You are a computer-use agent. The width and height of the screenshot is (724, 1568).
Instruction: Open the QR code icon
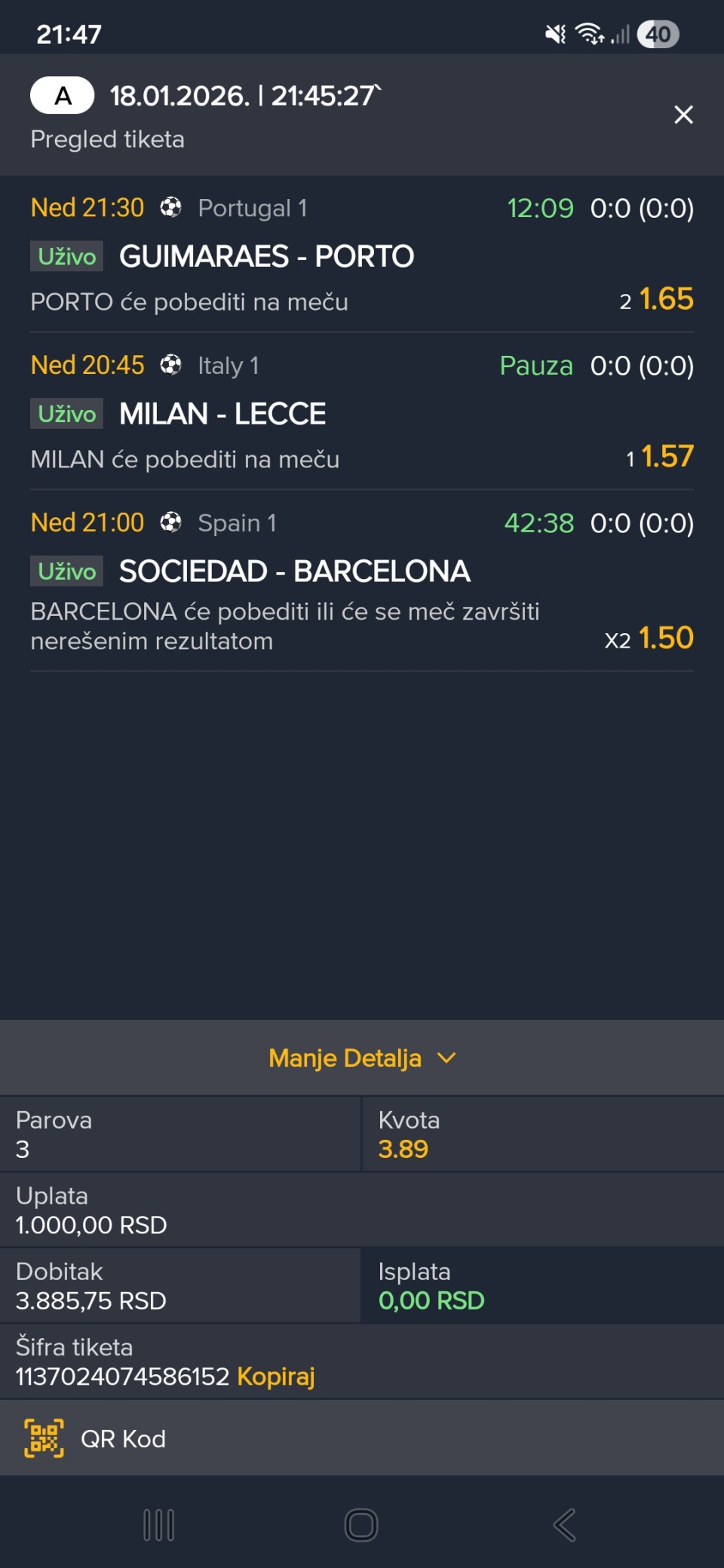coord(44,1438)
